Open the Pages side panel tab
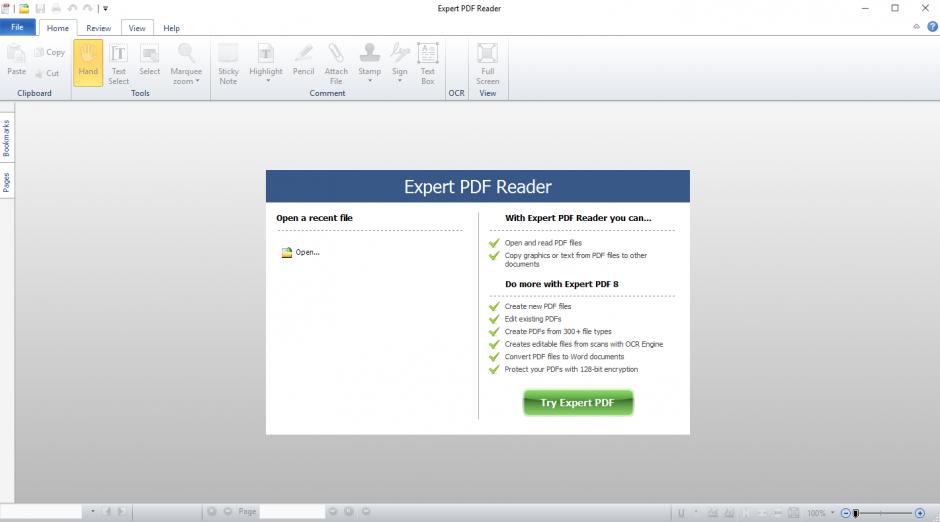 click(x=7, y=182)
